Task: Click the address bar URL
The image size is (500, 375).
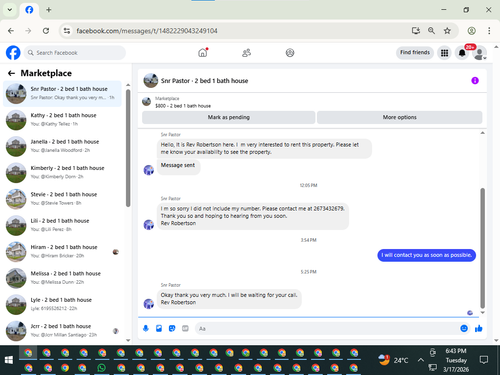Action: pyautogui.click(x=147, y=31)
